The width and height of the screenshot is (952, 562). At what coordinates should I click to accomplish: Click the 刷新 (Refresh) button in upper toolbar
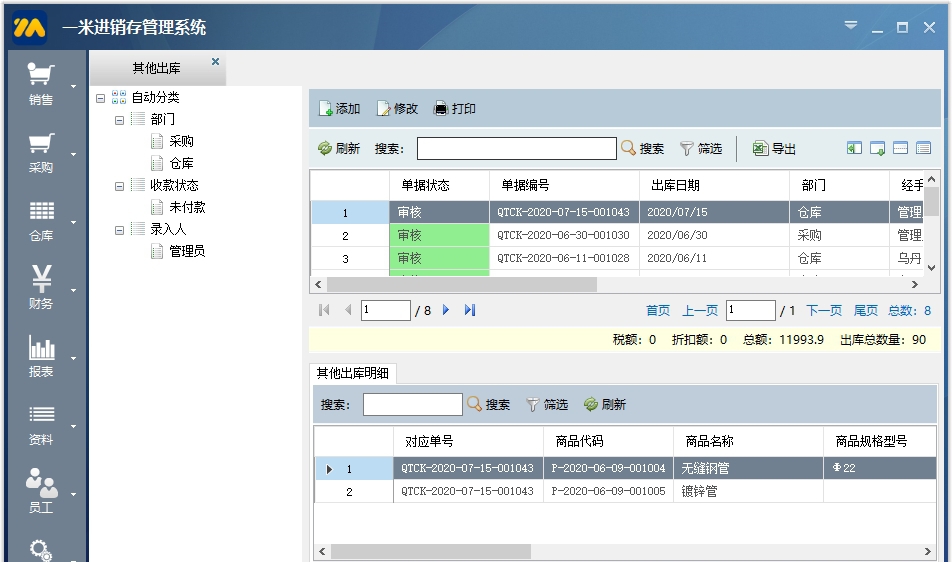pyautogui.click(x=338, y=149)
